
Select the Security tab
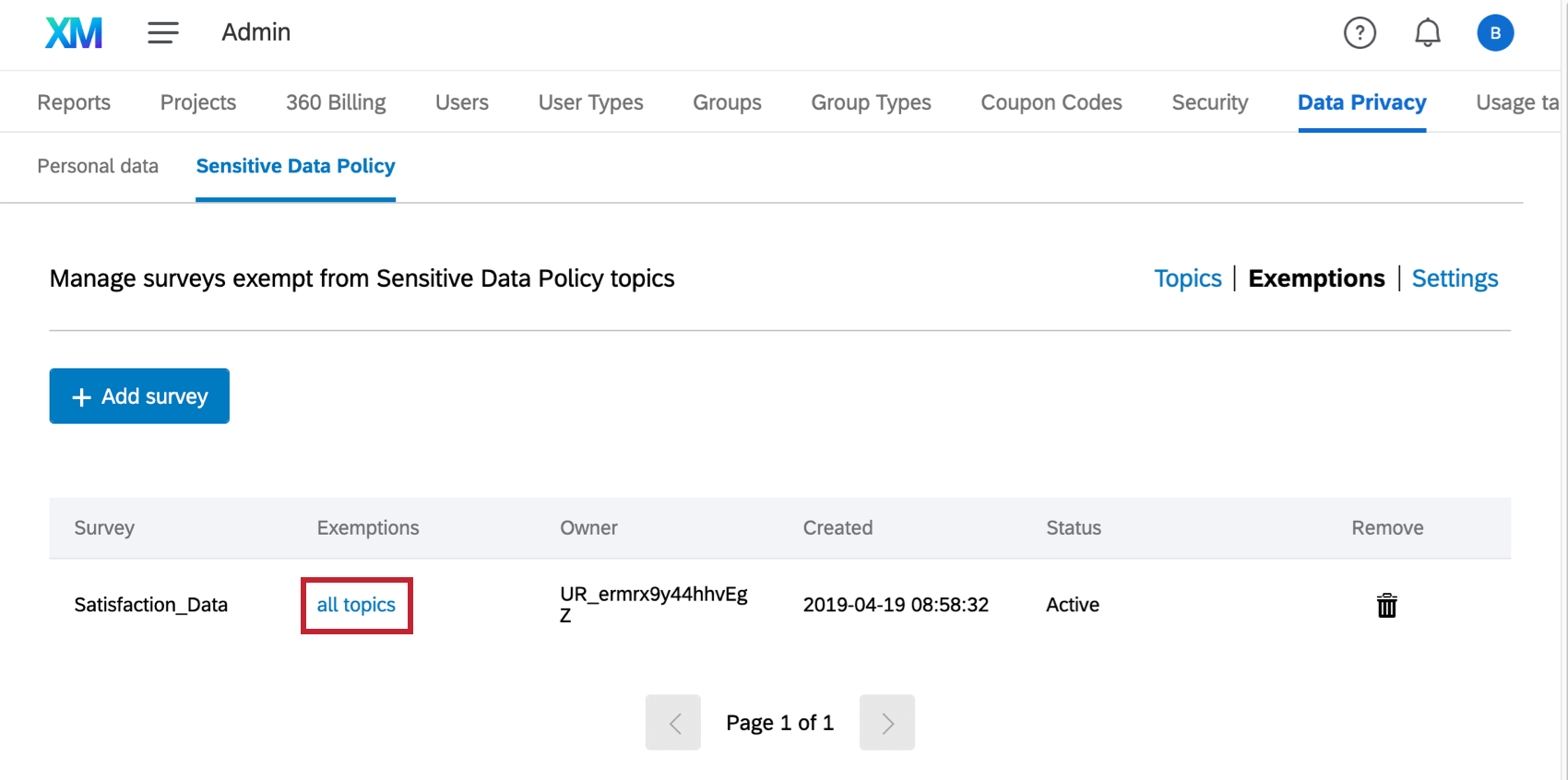coord(1210,102)
